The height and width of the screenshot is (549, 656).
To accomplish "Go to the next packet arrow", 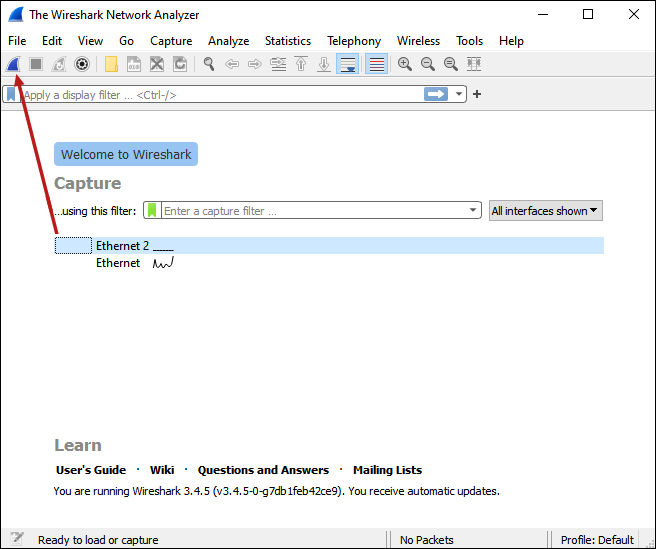I will click(255, 64).
